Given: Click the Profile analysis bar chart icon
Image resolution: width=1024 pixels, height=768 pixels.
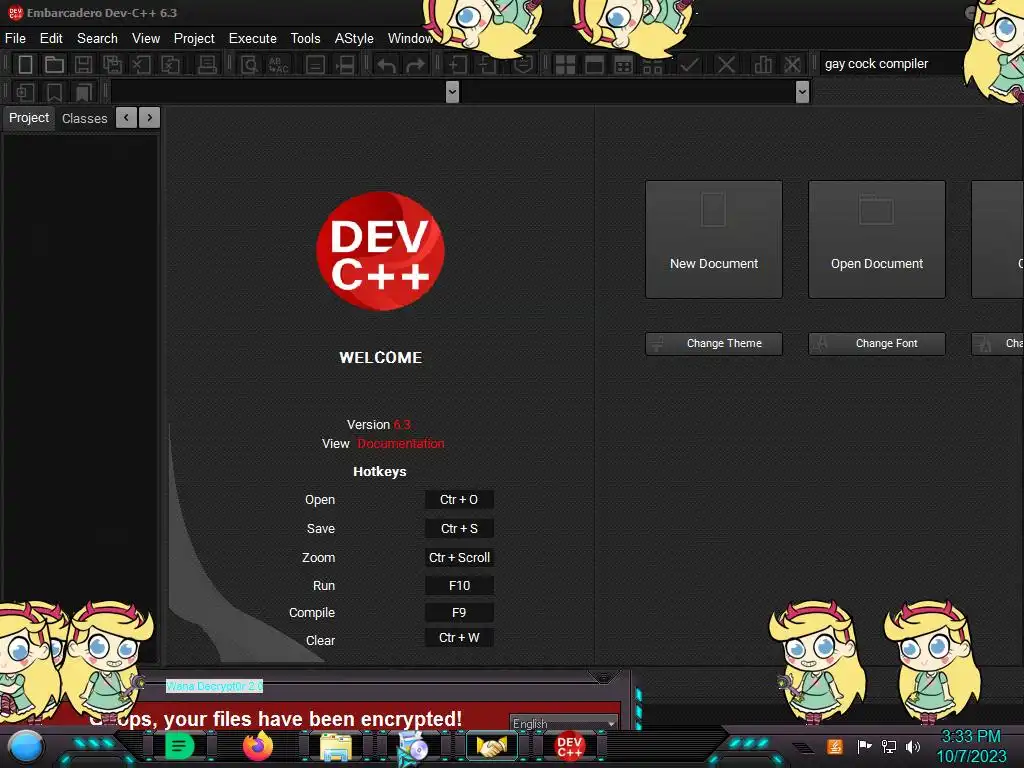Looking at the screenshot, I should (x=763, y=65).
